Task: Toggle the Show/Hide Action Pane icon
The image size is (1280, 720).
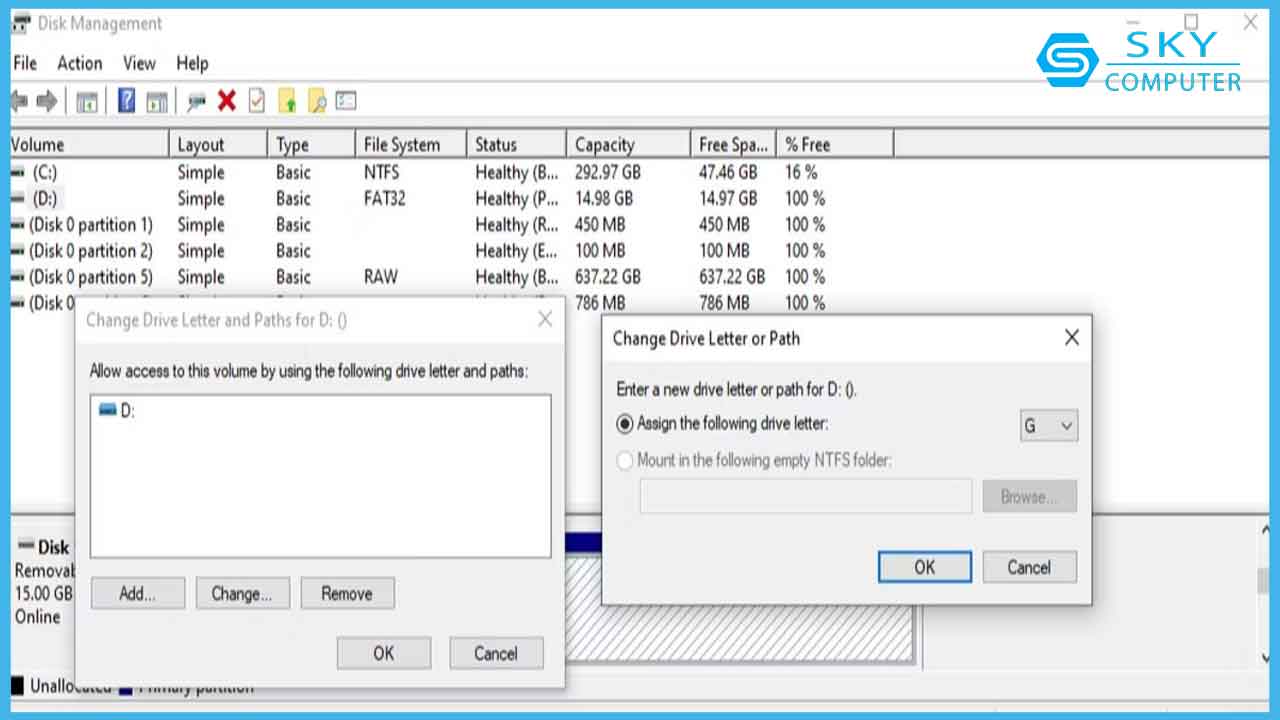Action: coord(156,101)
